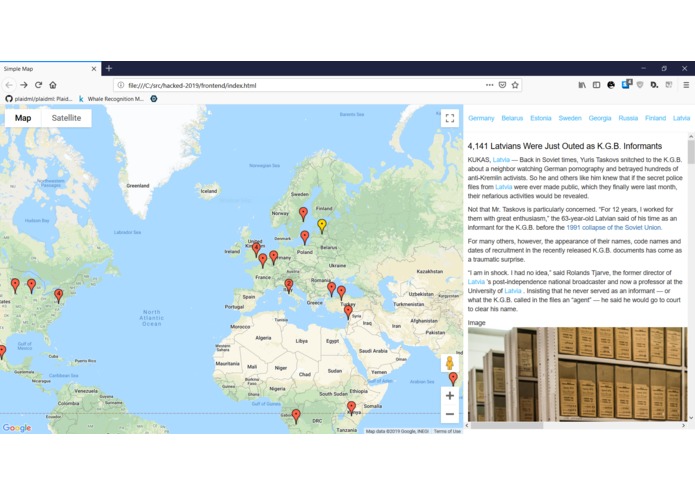The height and width of the screenshot is (494, 695).
Task: Show the sidebars icon in toolbar
Action: [x=597, y=85]
